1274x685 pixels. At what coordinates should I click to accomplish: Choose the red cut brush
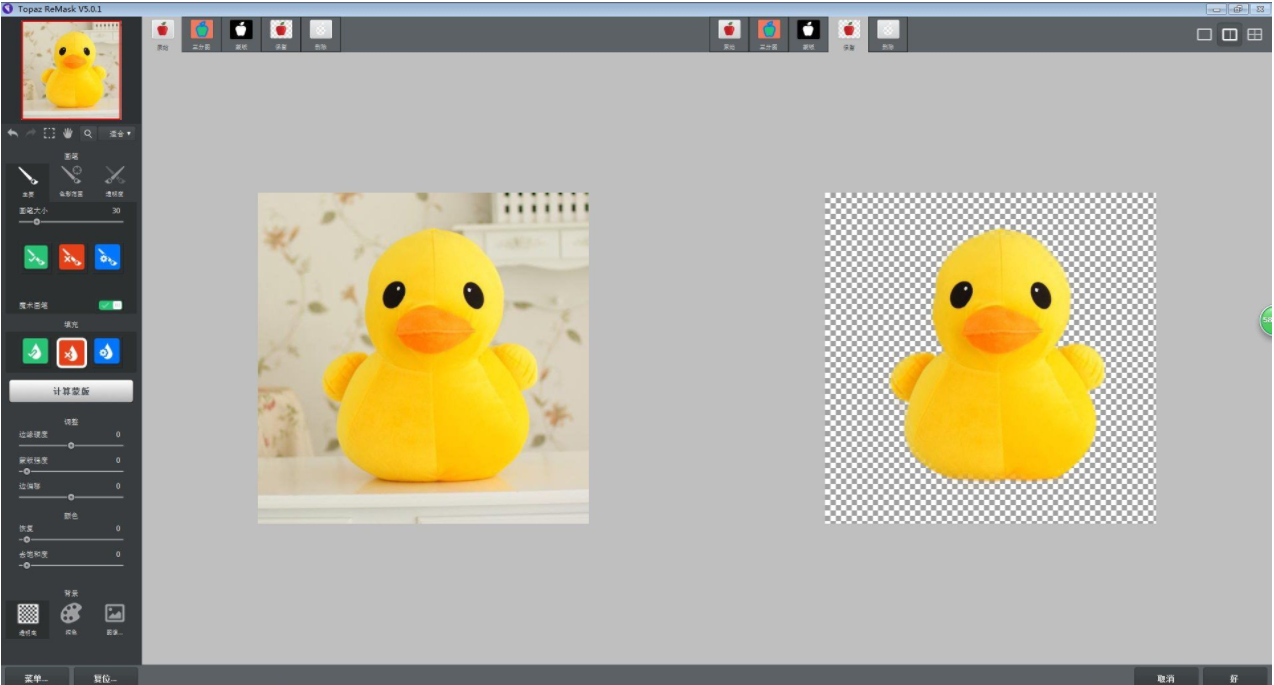point(71,257)
